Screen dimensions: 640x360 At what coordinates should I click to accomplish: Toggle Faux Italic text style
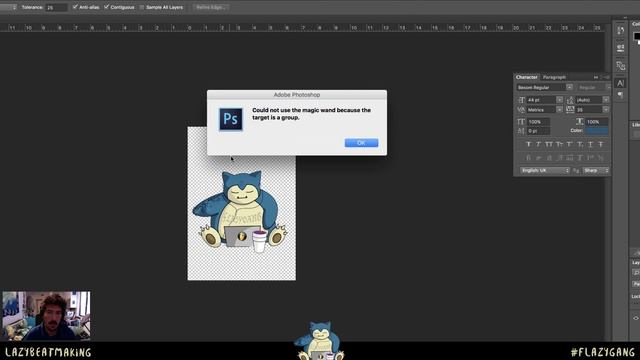538,144
